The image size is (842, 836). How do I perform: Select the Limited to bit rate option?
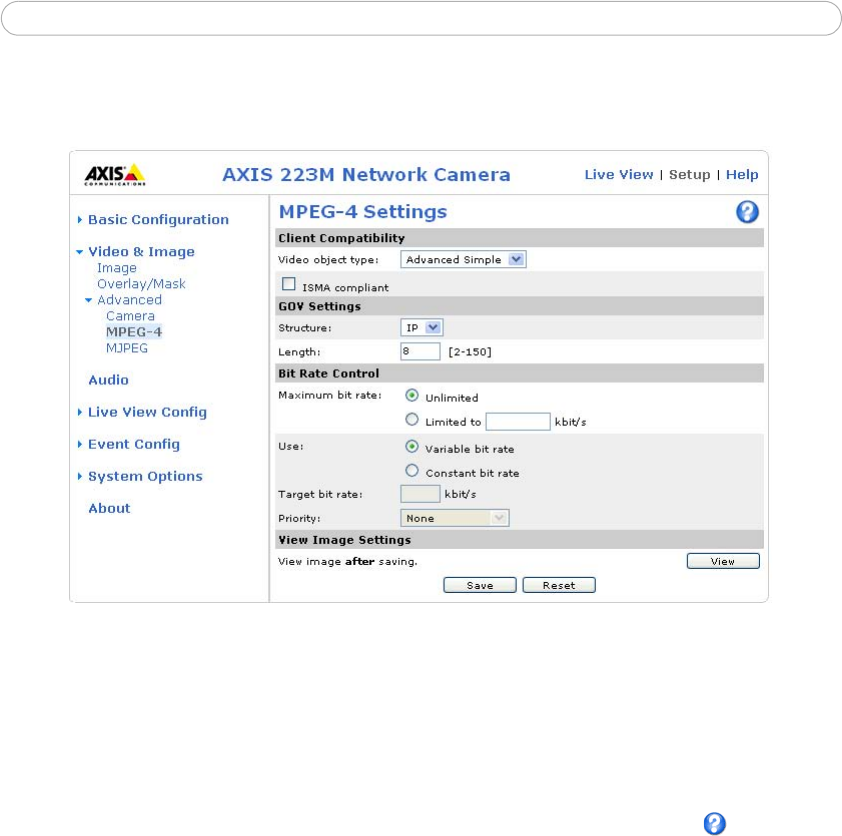click(x=412, y=419)
